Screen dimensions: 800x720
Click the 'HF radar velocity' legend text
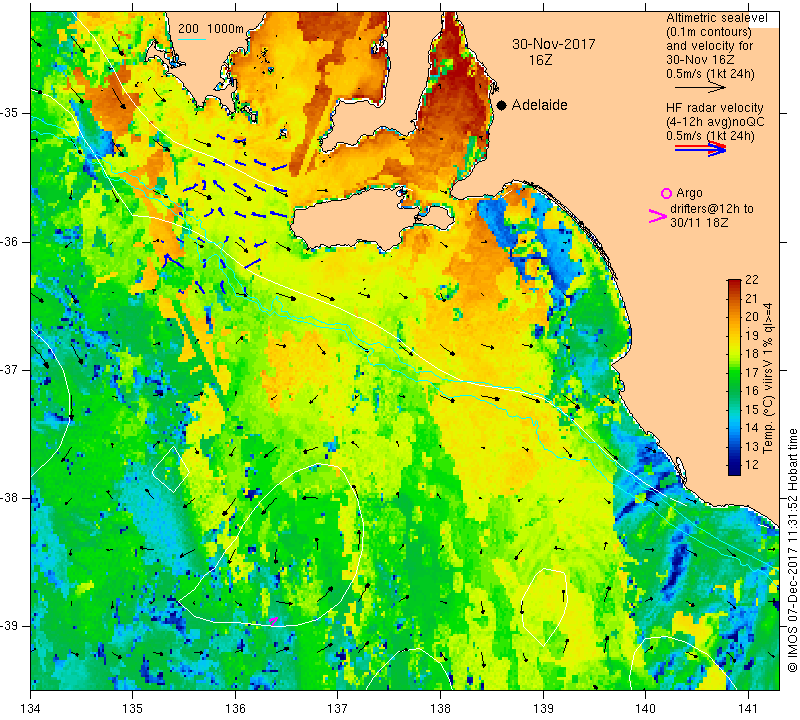point(714,108)
